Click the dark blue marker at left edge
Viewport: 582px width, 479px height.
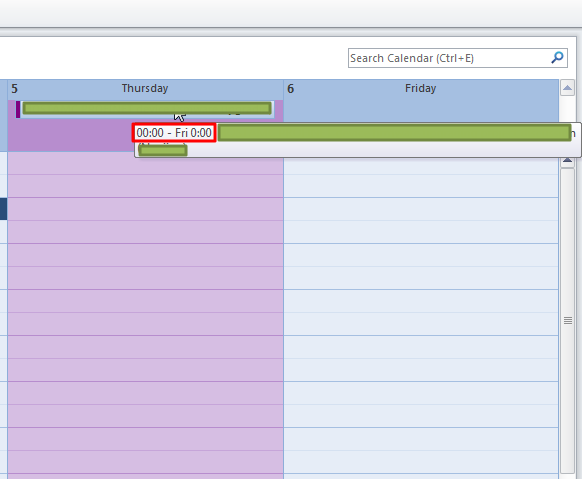pyautogui.click(x=3, y=209)
